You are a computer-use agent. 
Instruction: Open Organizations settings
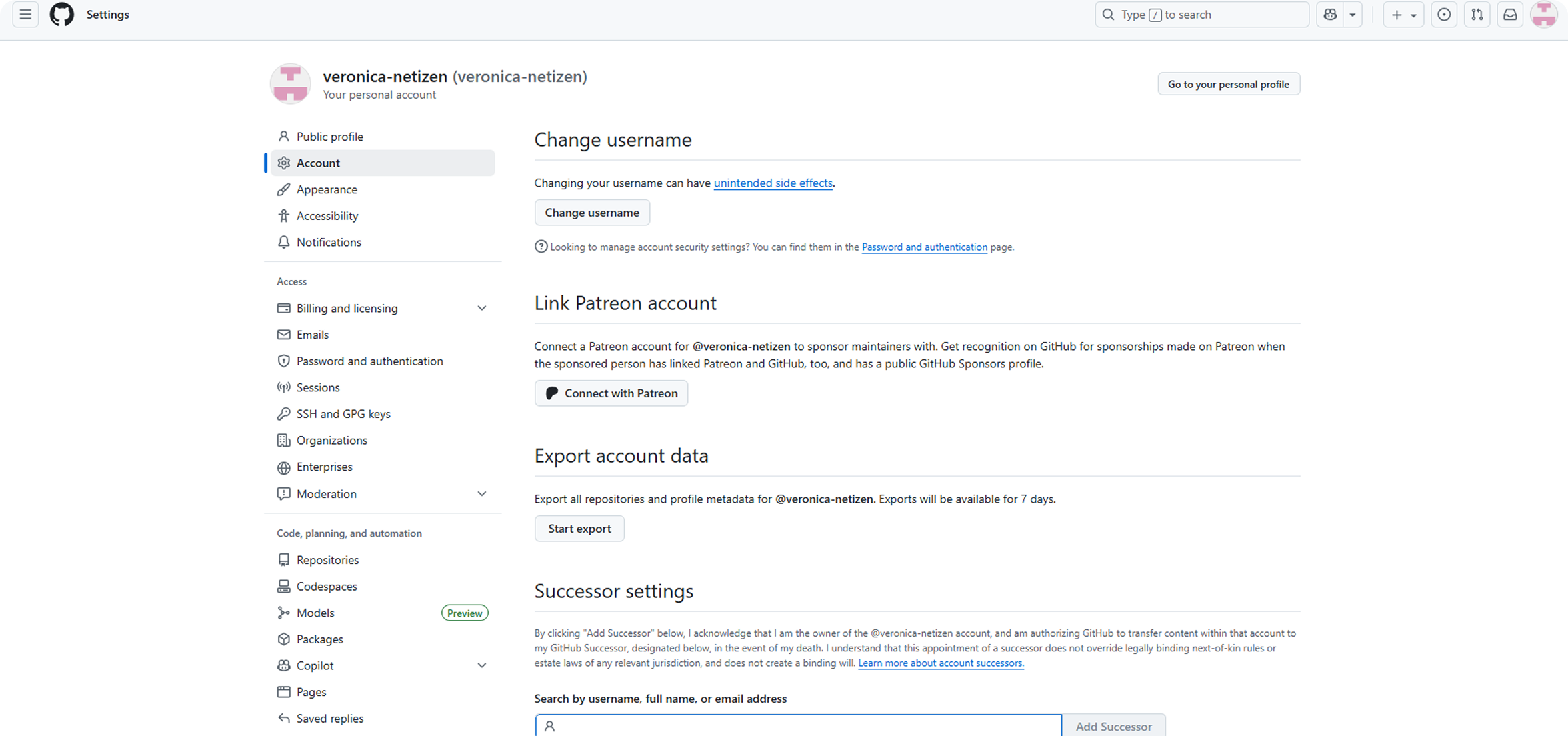(383, 441)
